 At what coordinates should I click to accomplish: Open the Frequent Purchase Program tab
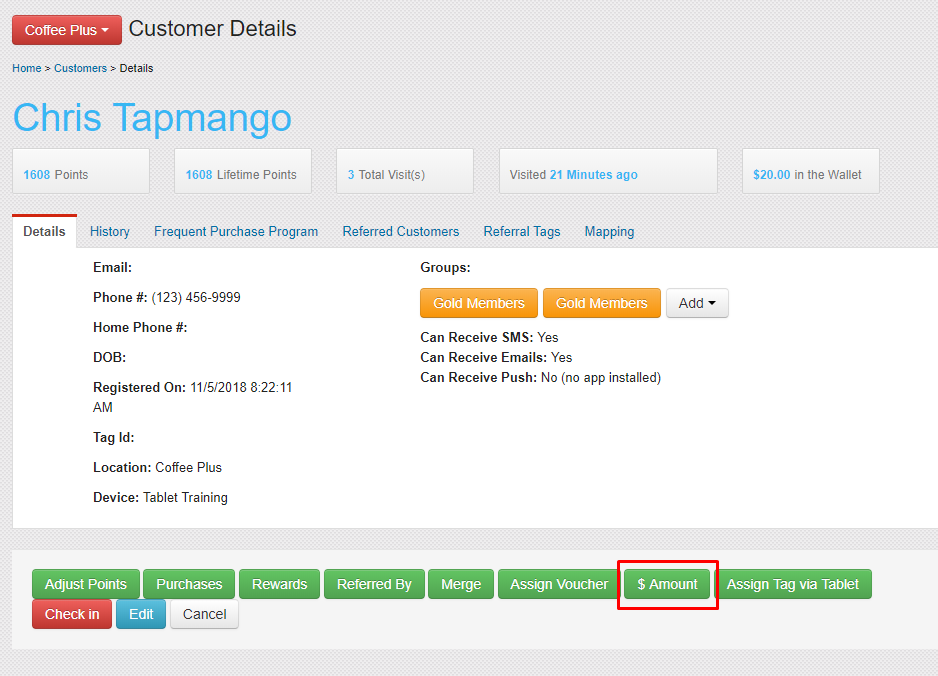(236, 231)
